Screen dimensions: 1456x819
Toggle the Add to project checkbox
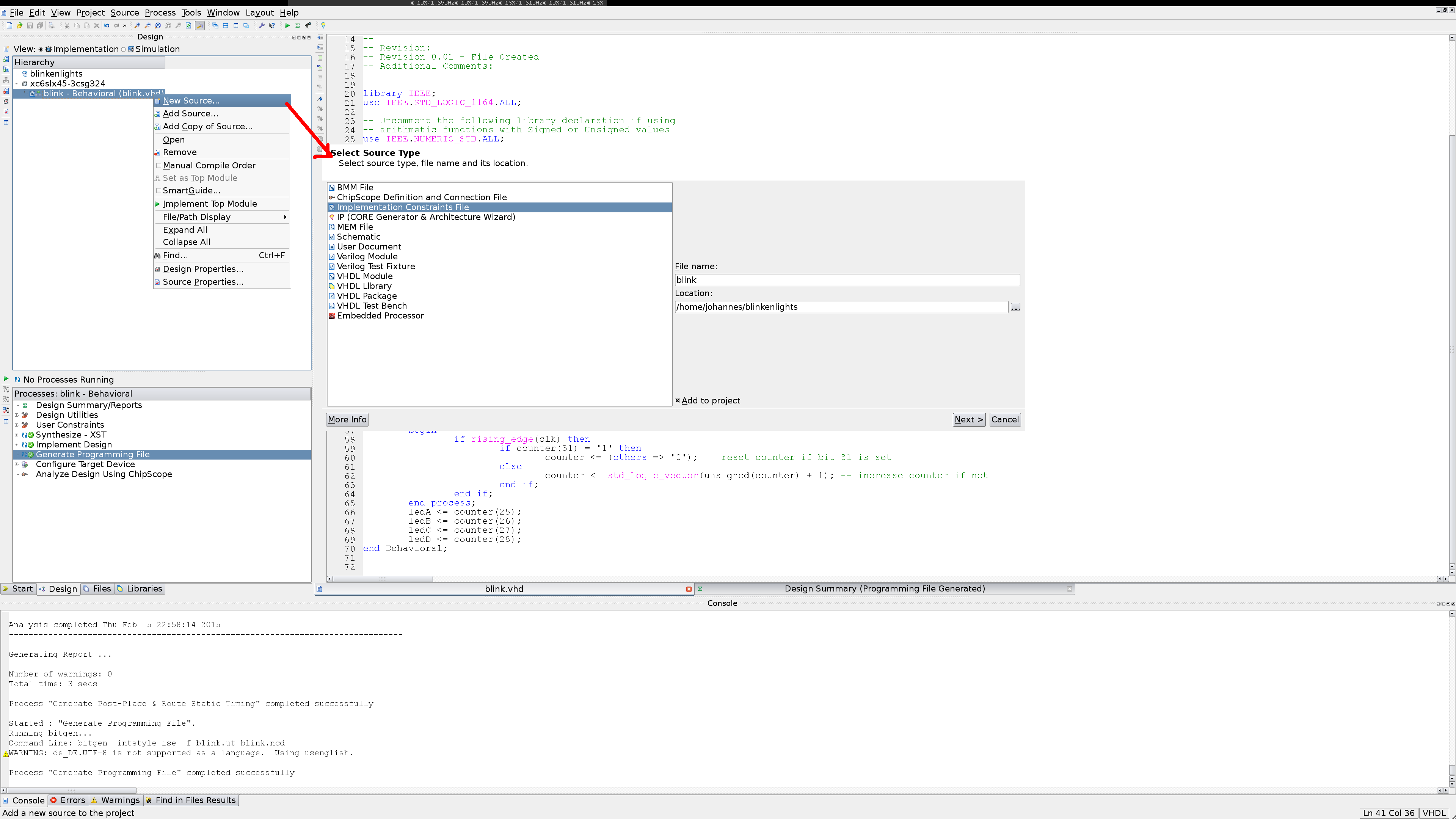[677, 401]
